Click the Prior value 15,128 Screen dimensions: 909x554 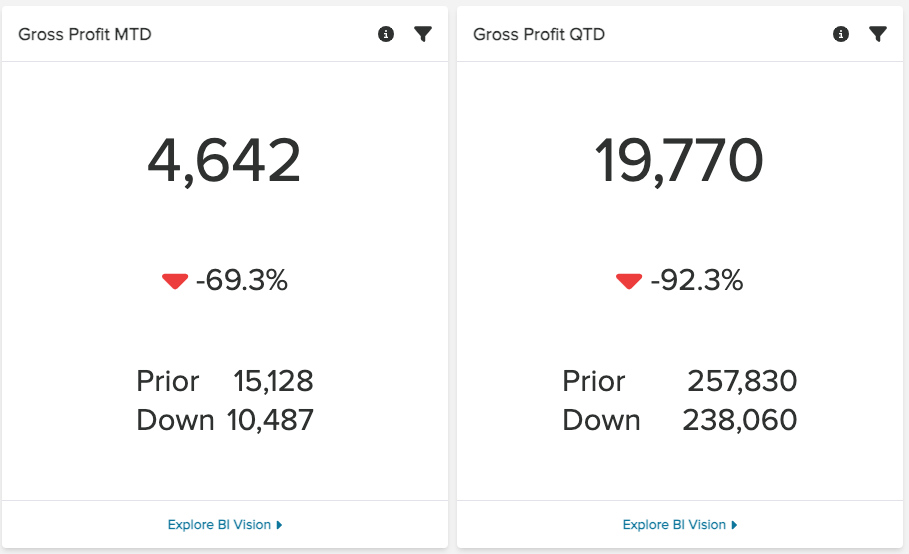tap(273, 381)
